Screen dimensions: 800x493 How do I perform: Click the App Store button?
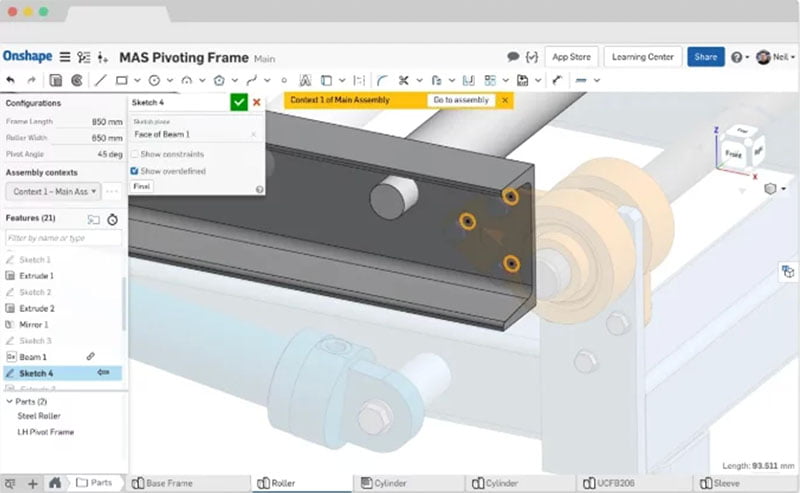click(571, 57)
